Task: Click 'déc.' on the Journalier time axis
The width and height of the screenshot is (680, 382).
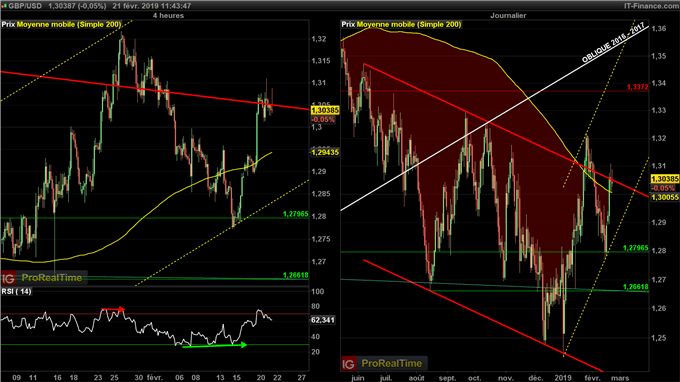Action: click(536, 378)
